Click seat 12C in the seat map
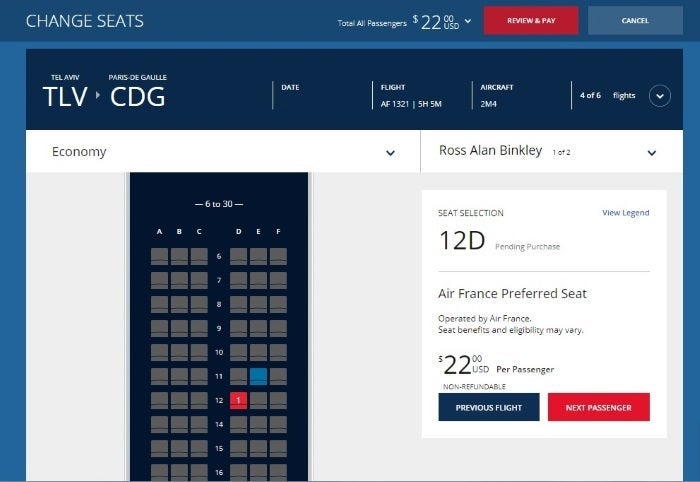The height and width of the screenshot is (482, 700). (199, 400)
